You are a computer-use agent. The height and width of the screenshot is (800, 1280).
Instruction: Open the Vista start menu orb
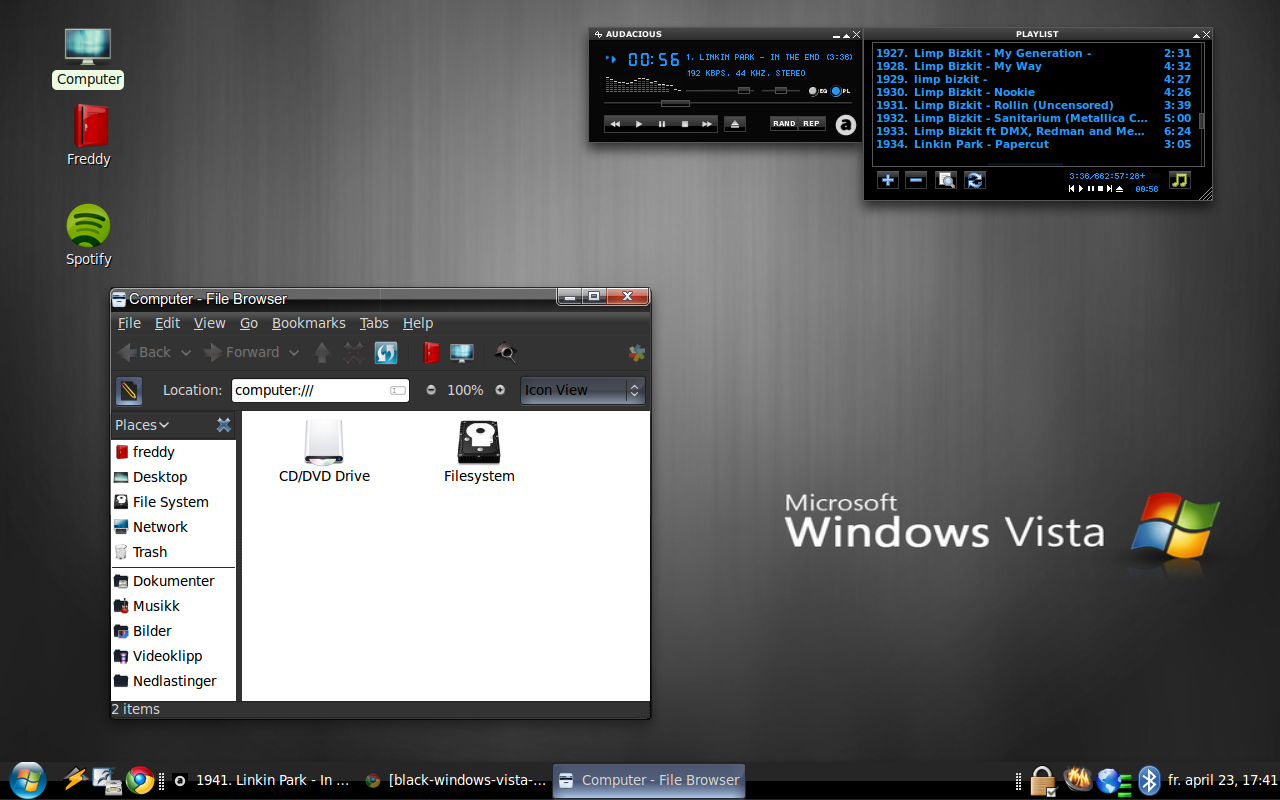(27, 780)
